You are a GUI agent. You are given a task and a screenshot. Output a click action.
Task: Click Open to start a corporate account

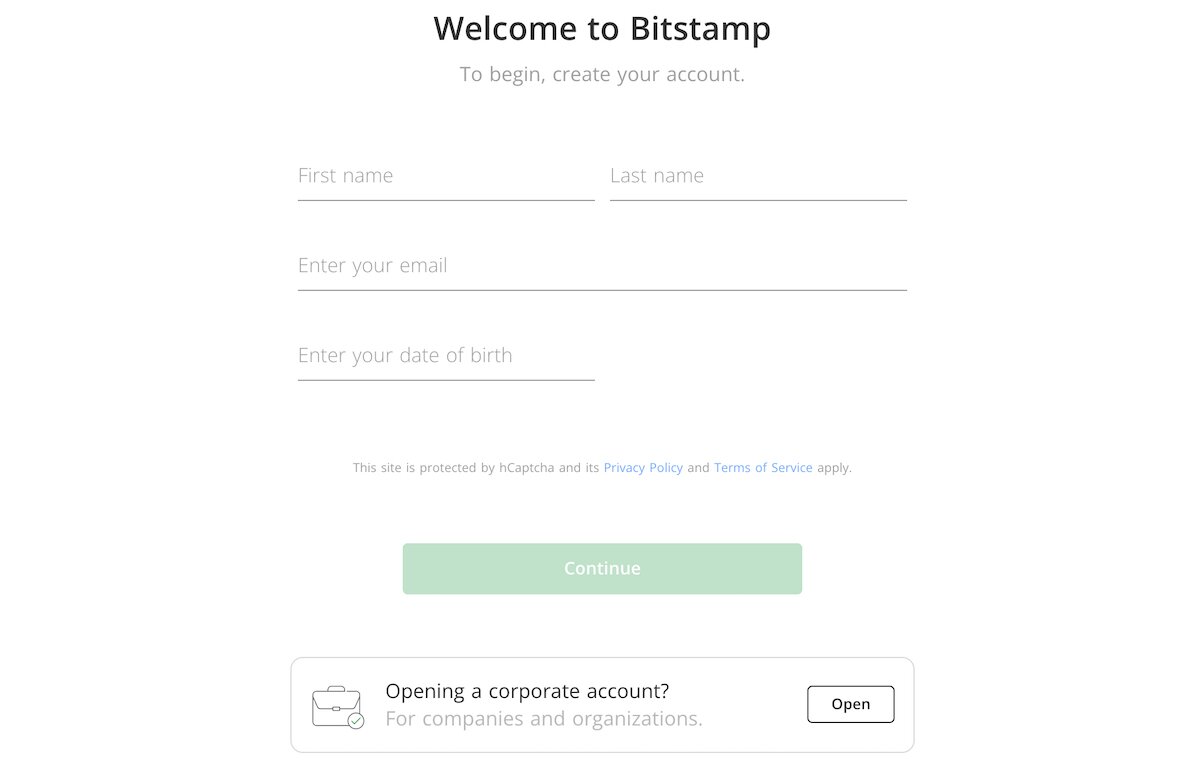(x=850, y=704)
